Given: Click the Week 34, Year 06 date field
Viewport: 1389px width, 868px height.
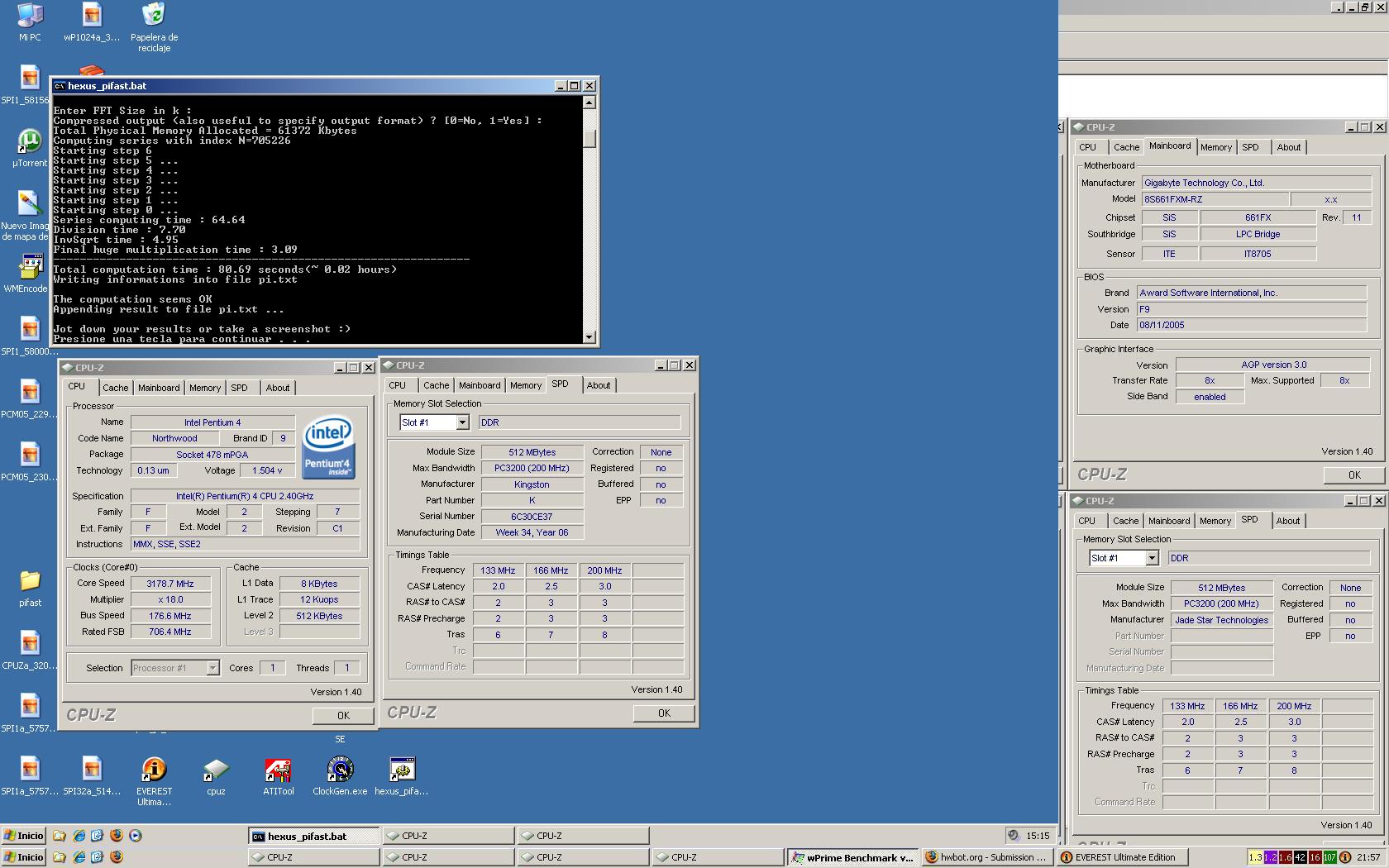Looking at the screenshot, I should tap(532, 532).
